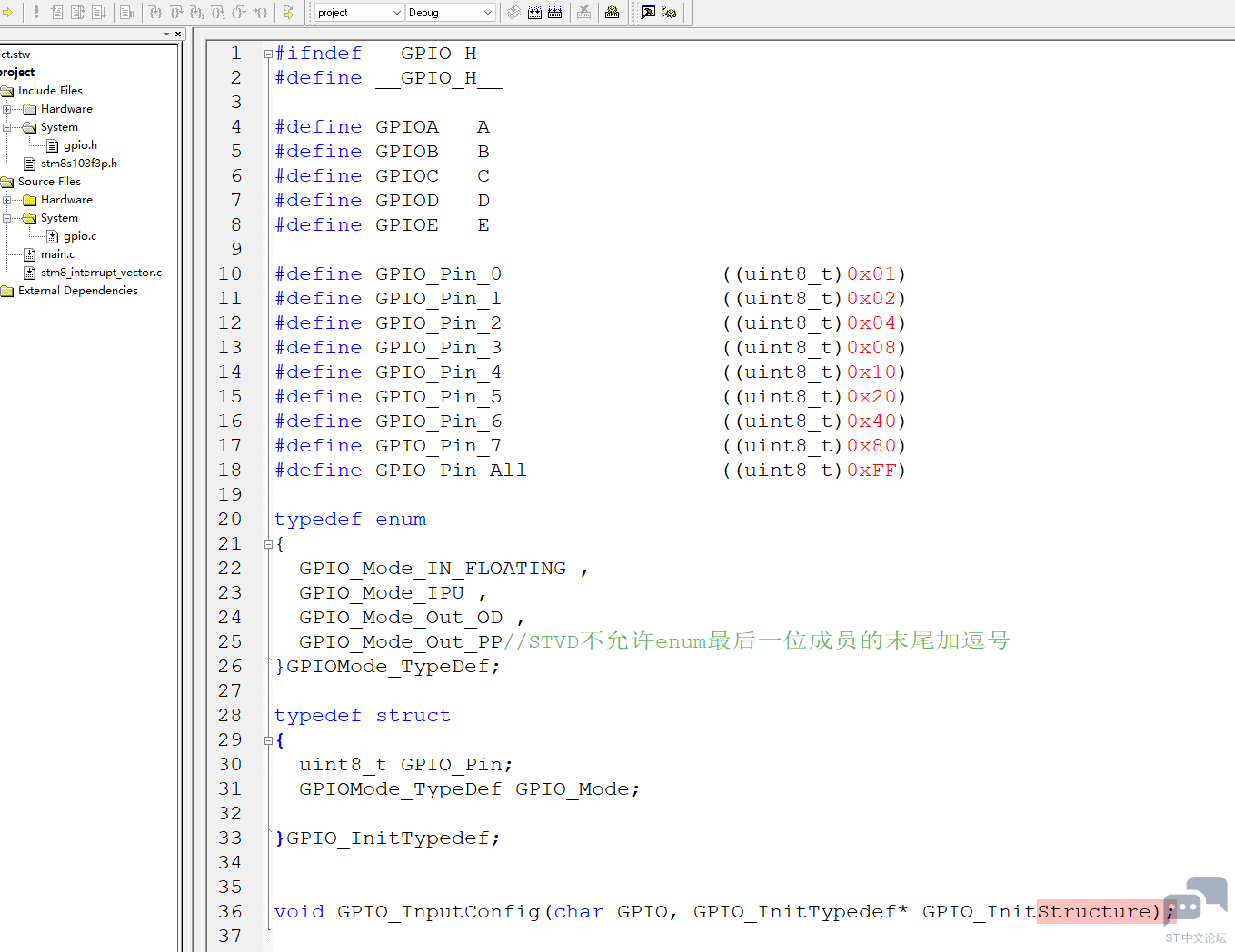This screenshot has width=1235, height=952.
Task: Click the grayed Stop Build icon with X
Action: 583,13
